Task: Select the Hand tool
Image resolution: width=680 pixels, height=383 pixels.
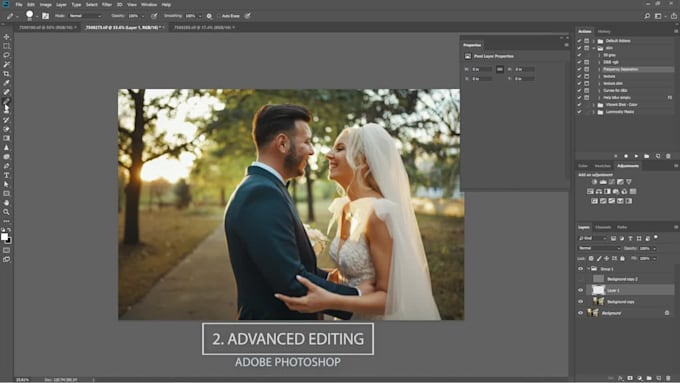Action: 7,203
